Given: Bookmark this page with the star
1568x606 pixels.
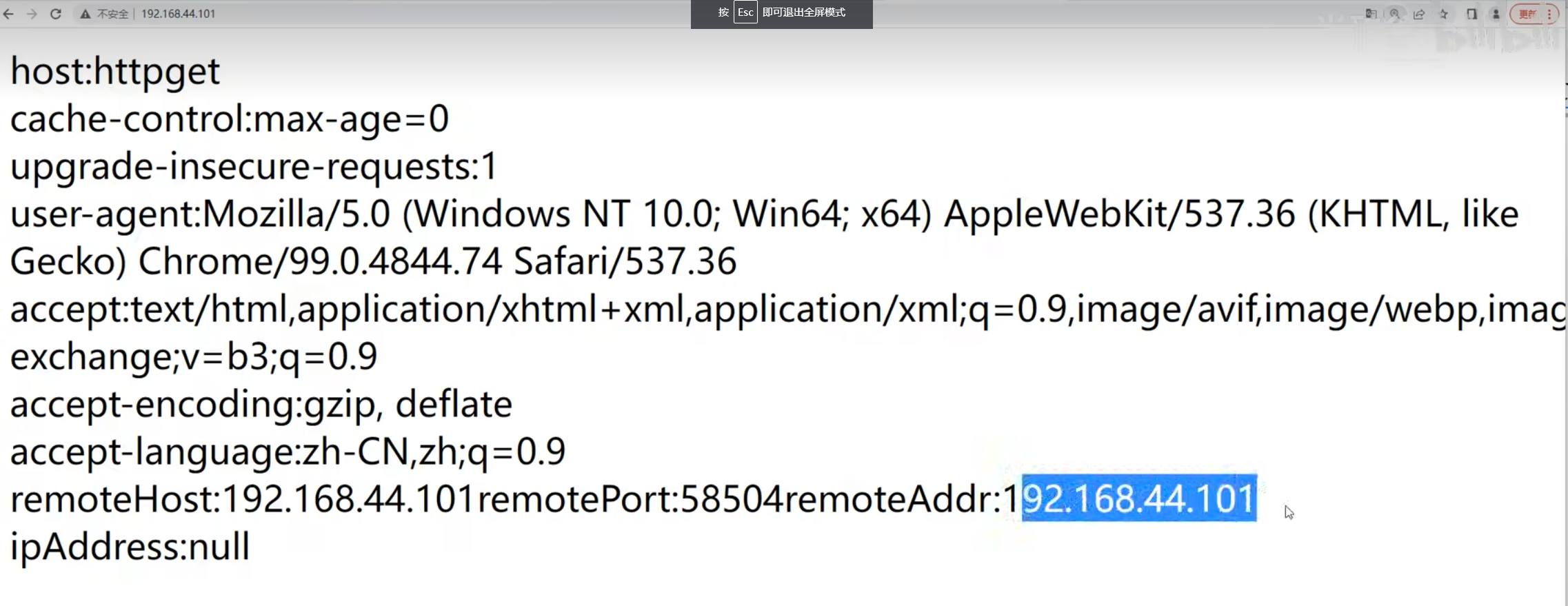Looking at the screenshot, I should [1444, 14].
